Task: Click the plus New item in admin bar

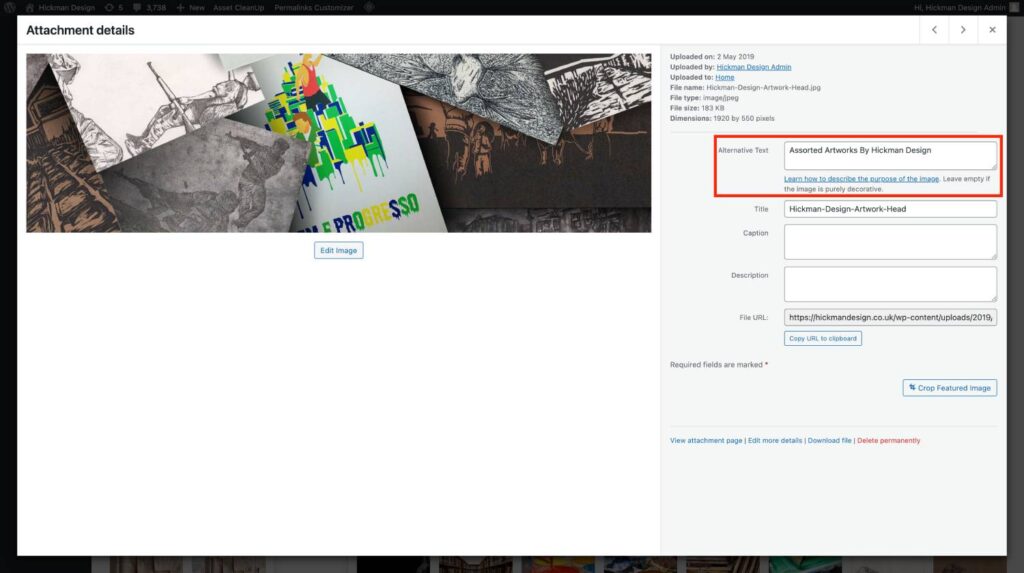Action: tap(190, 7)
